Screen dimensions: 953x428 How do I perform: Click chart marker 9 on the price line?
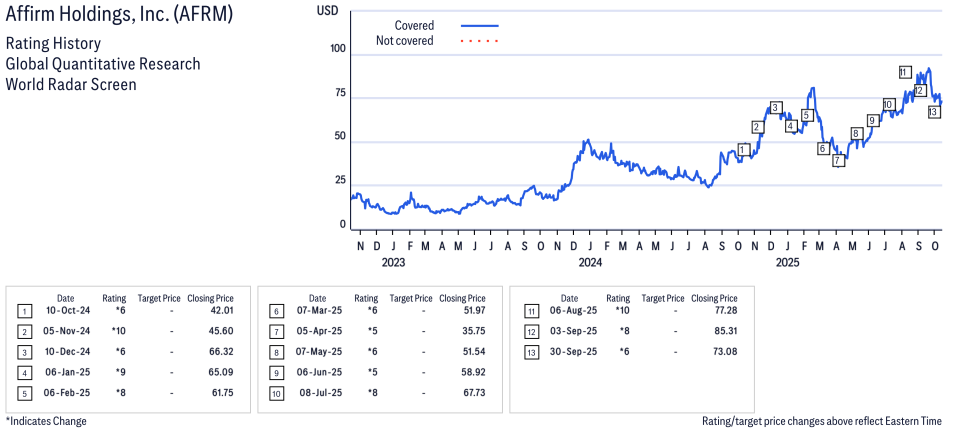(x=872, y=120)
